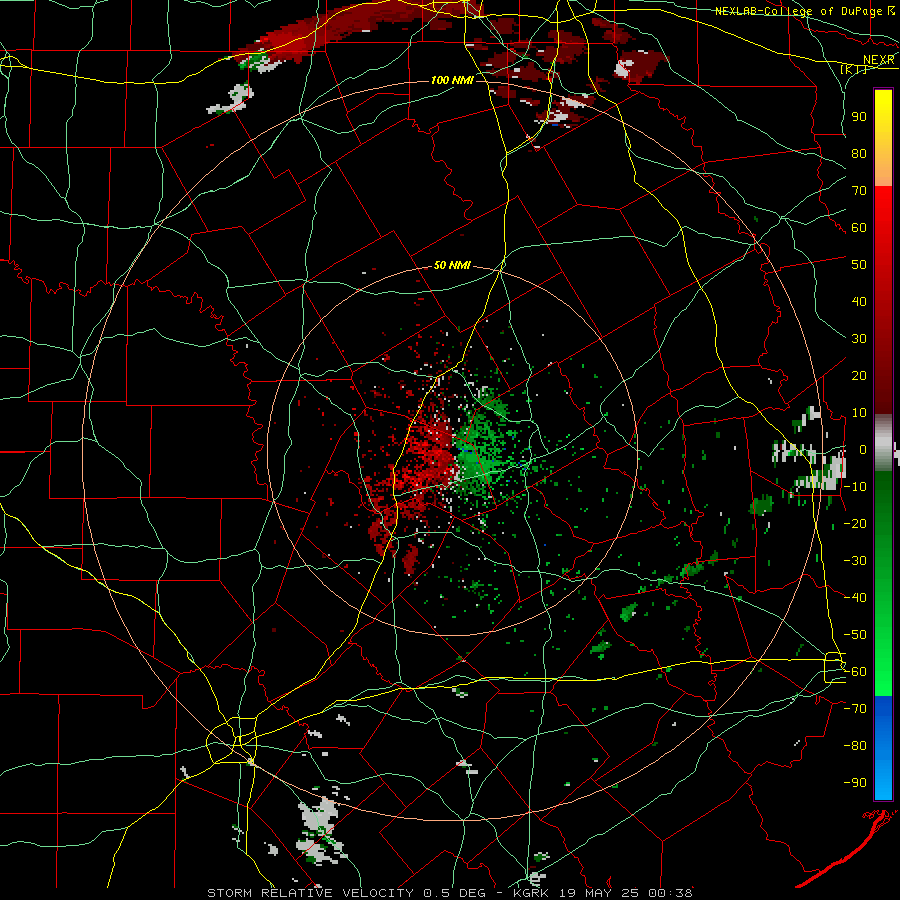Click the -70 value on the velocity scale

click(x=855, y=709)
